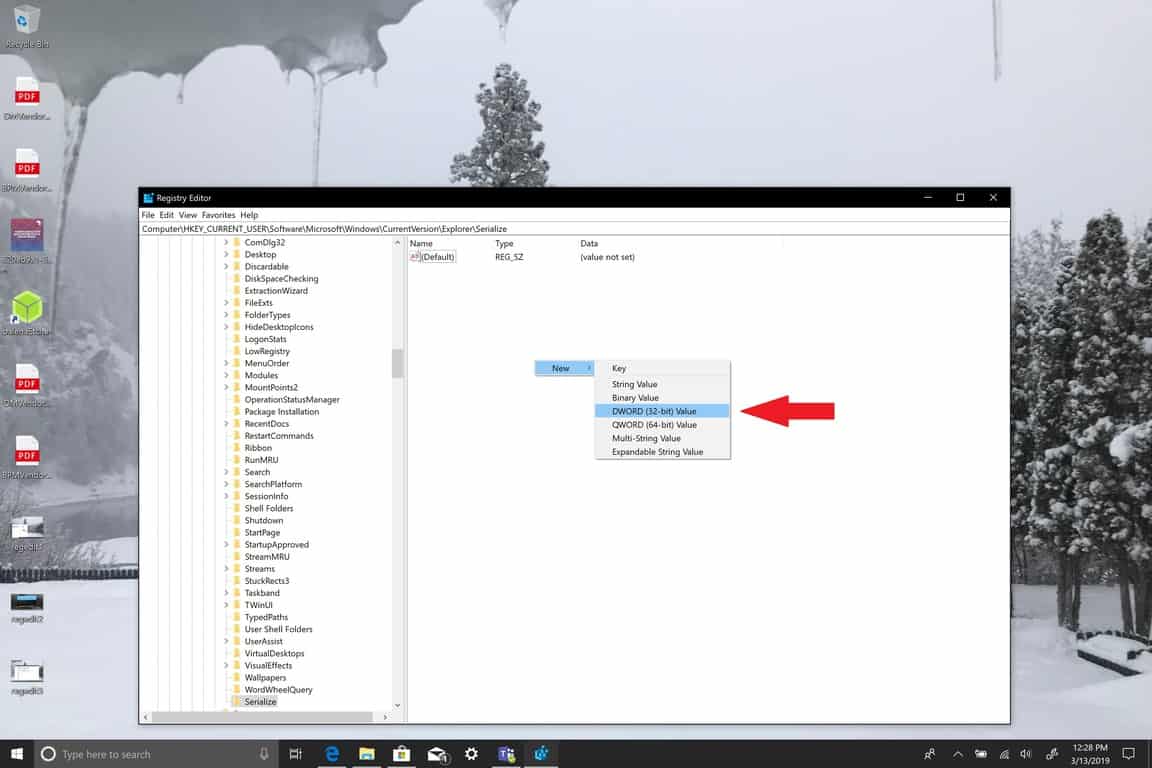Open Microsoft Teams from the taskbar
The image size is (1152, 768).
[506, 754]
